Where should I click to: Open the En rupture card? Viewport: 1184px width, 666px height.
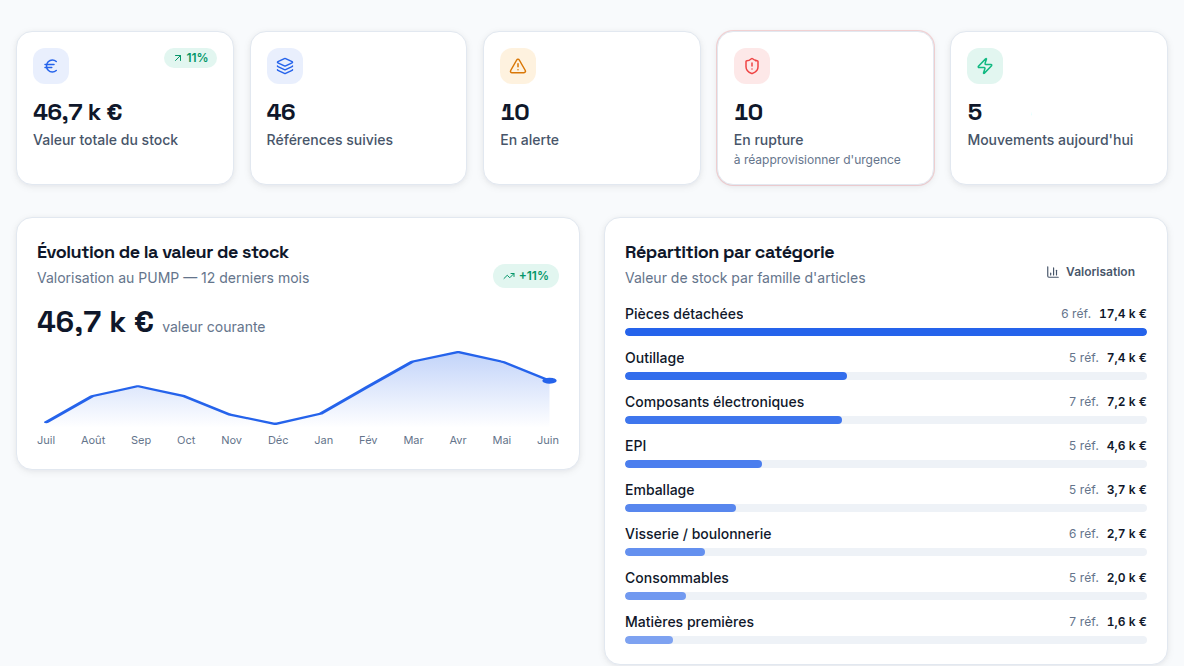(825, 108)
